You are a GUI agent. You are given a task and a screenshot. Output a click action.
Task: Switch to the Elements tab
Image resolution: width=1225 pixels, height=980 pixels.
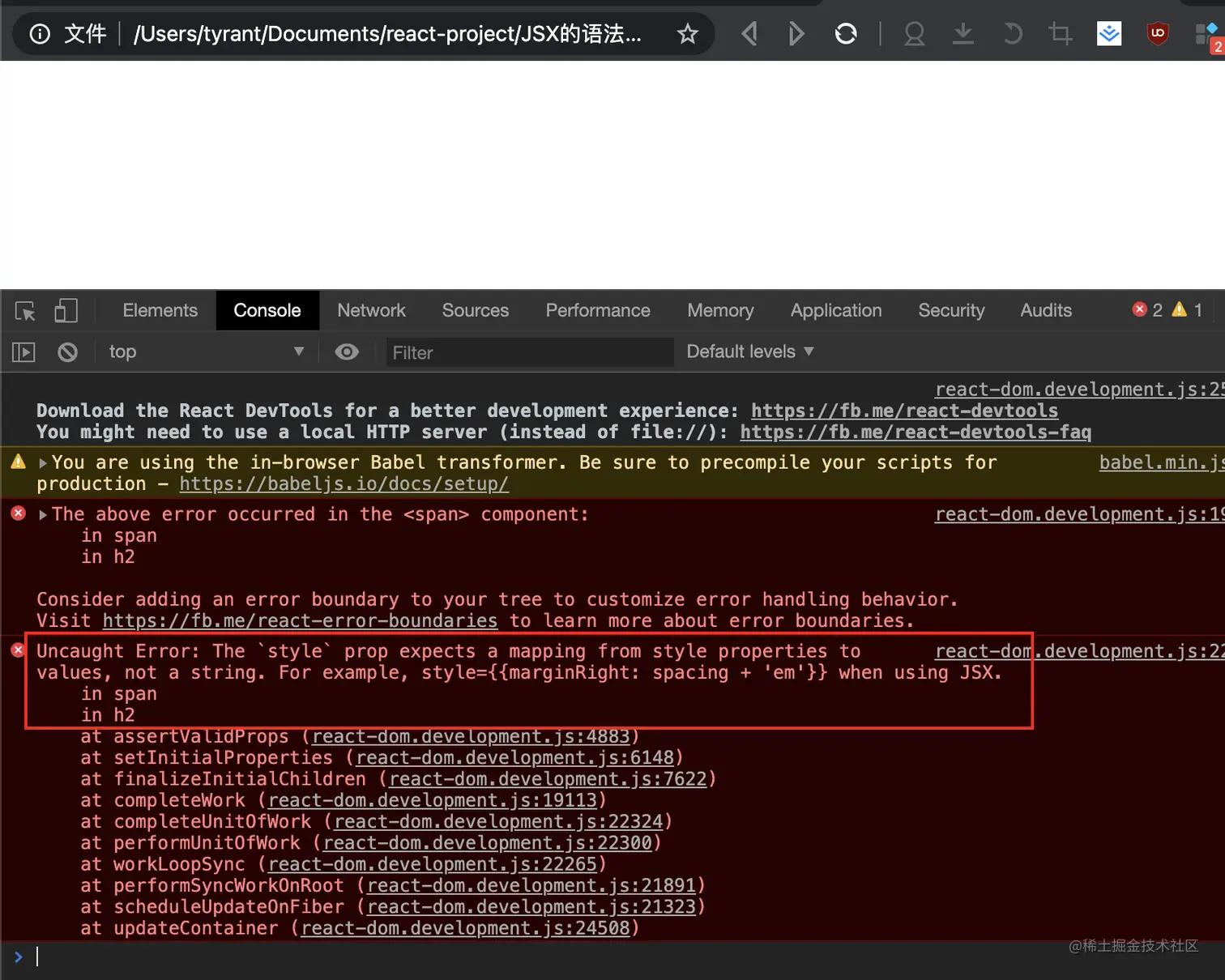coord(160,311)
